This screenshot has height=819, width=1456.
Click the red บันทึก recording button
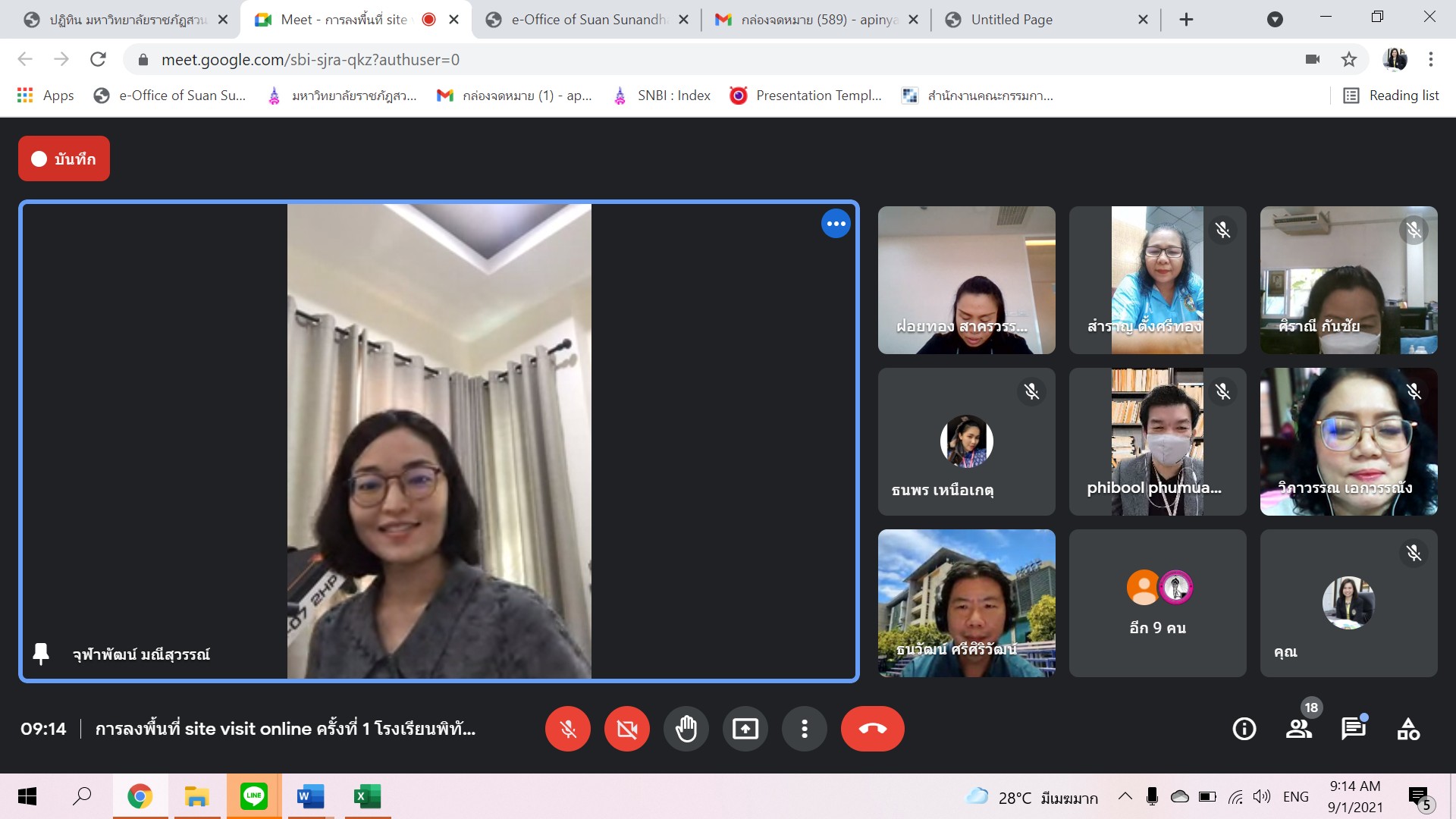pos(64,158)
